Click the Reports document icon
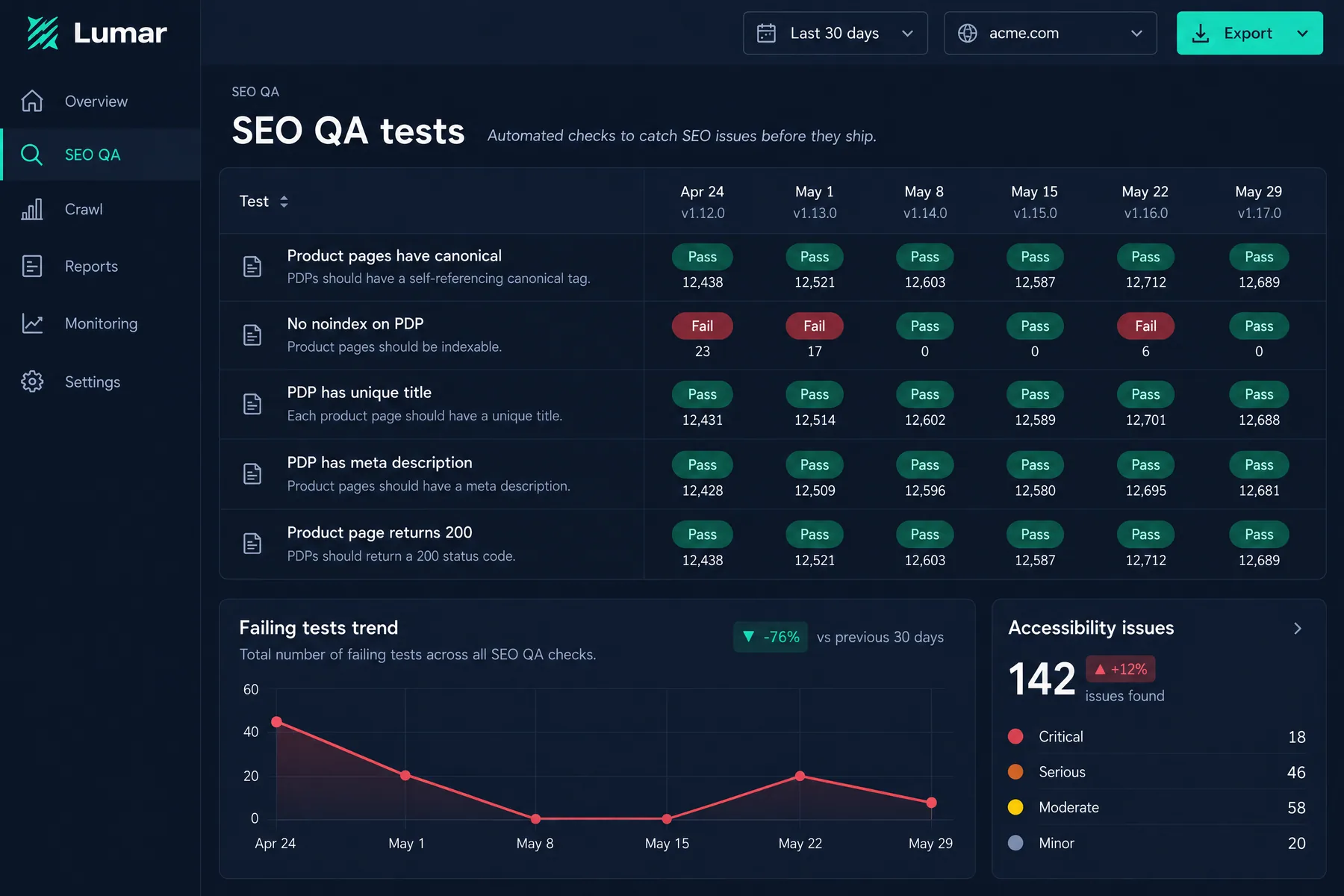This screenshot has width=1344, height=896. [x=32, y=266]
